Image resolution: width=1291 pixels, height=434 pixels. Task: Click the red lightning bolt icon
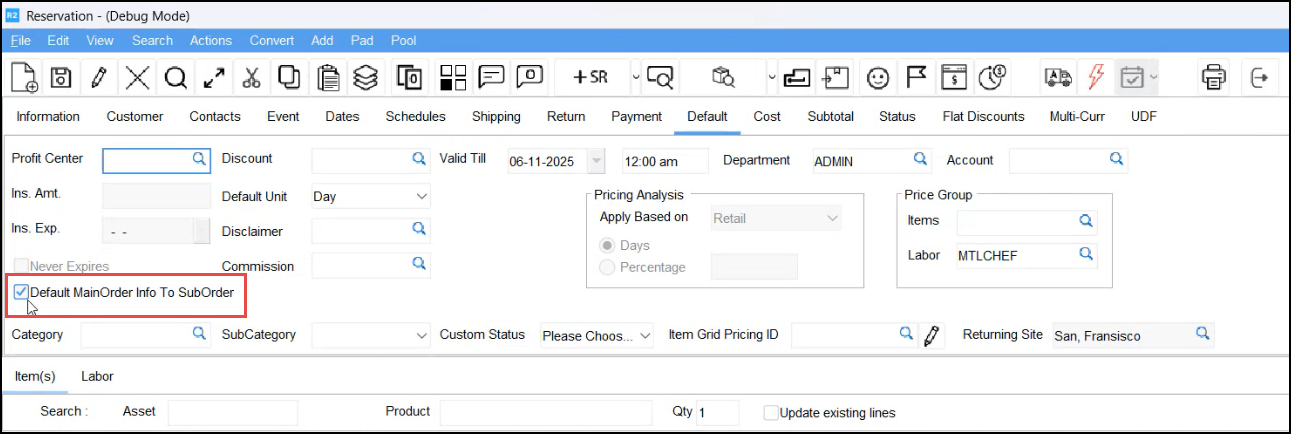1095,77
